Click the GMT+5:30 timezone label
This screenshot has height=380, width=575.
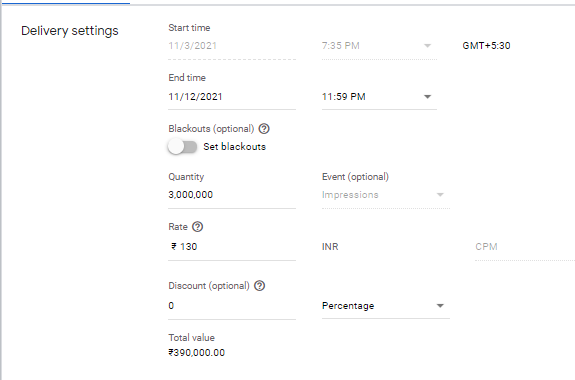[486, 46]
